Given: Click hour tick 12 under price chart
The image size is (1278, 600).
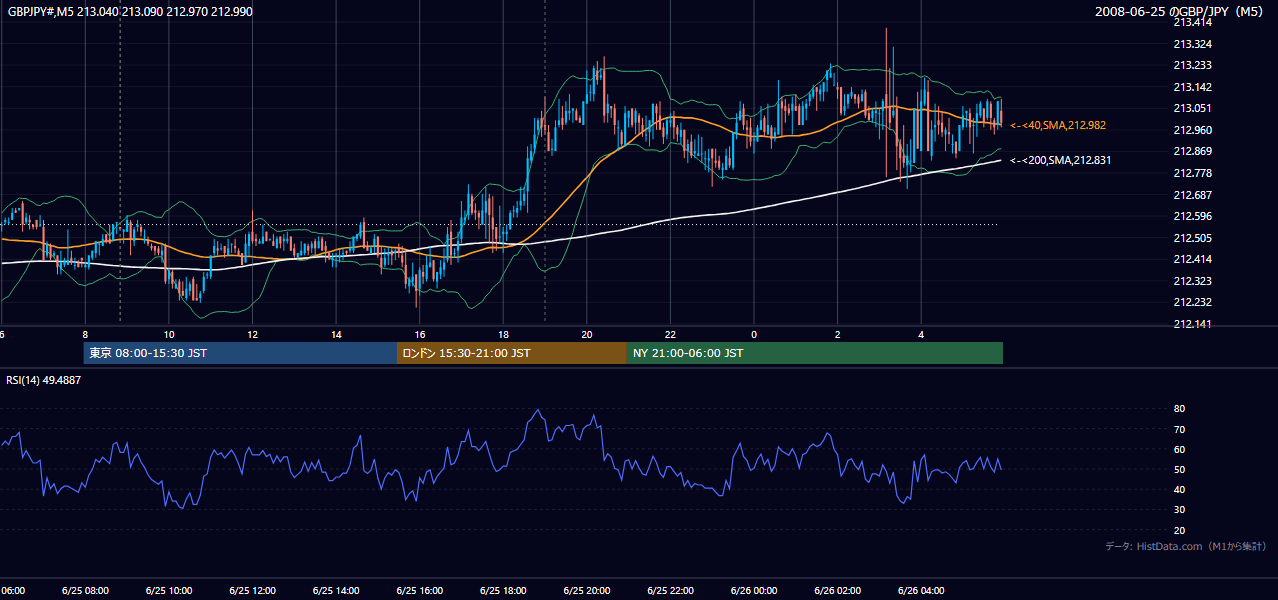Looking at the screenshot, I should 252,334.
